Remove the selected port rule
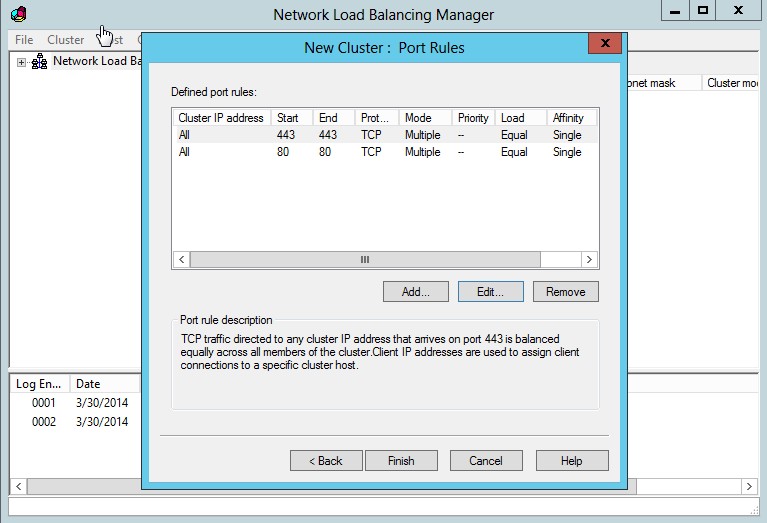 565,292
